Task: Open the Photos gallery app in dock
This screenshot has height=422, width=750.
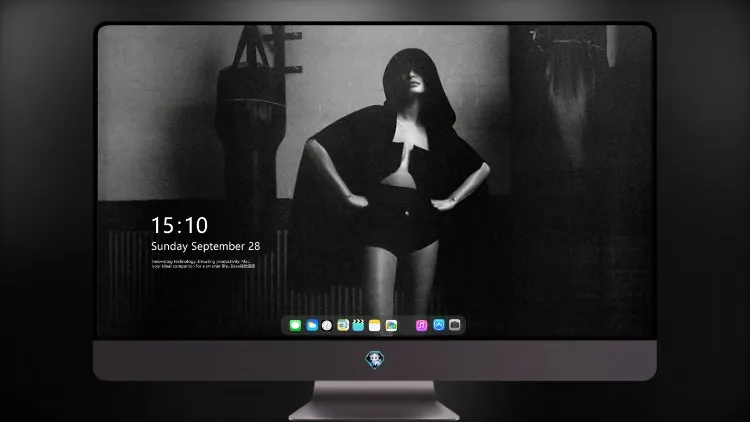Action: 391,325
